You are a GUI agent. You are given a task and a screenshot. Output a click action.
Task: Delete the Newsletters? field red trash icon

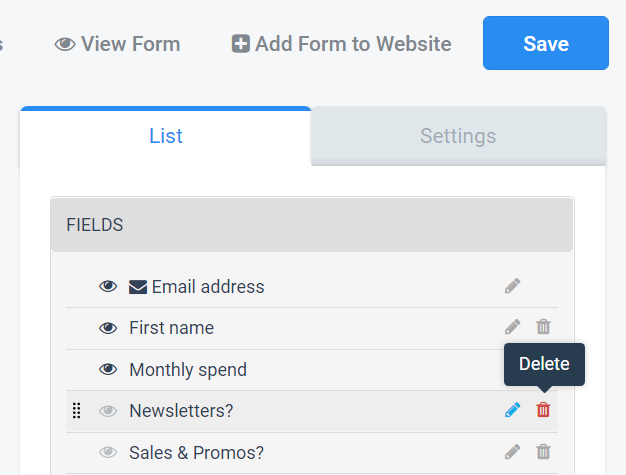pyautogui.click(x=543, y=410)
